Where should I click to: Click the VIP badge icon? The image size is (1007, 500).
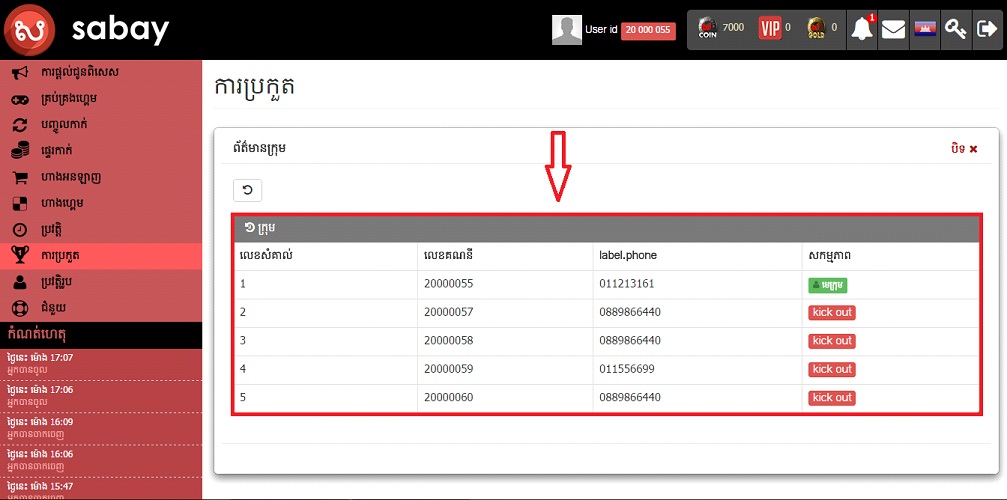769,28
